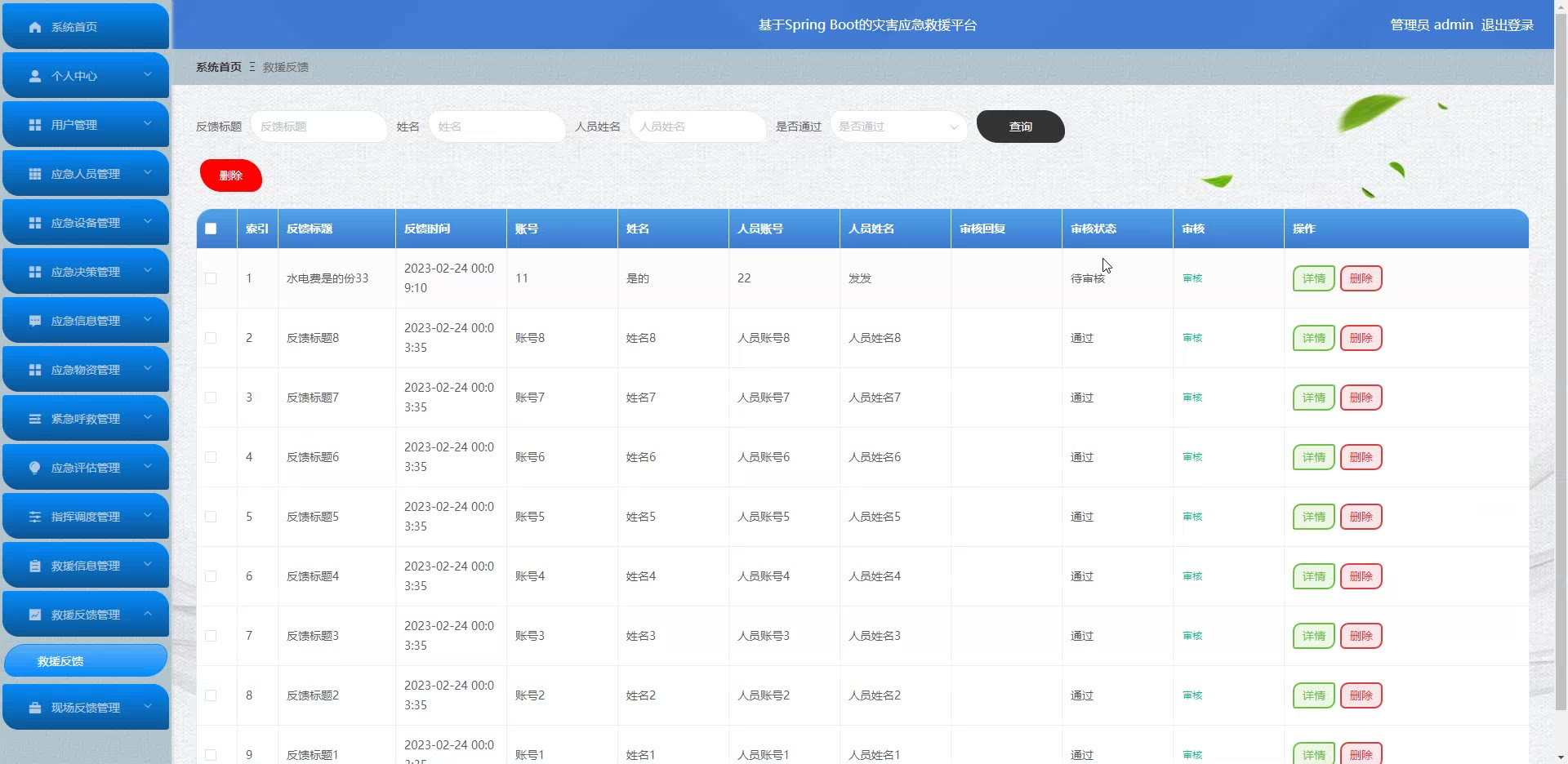Click 退出登录 to log out
Viewport: 1568px width, 764px height.
(1507, 24)
